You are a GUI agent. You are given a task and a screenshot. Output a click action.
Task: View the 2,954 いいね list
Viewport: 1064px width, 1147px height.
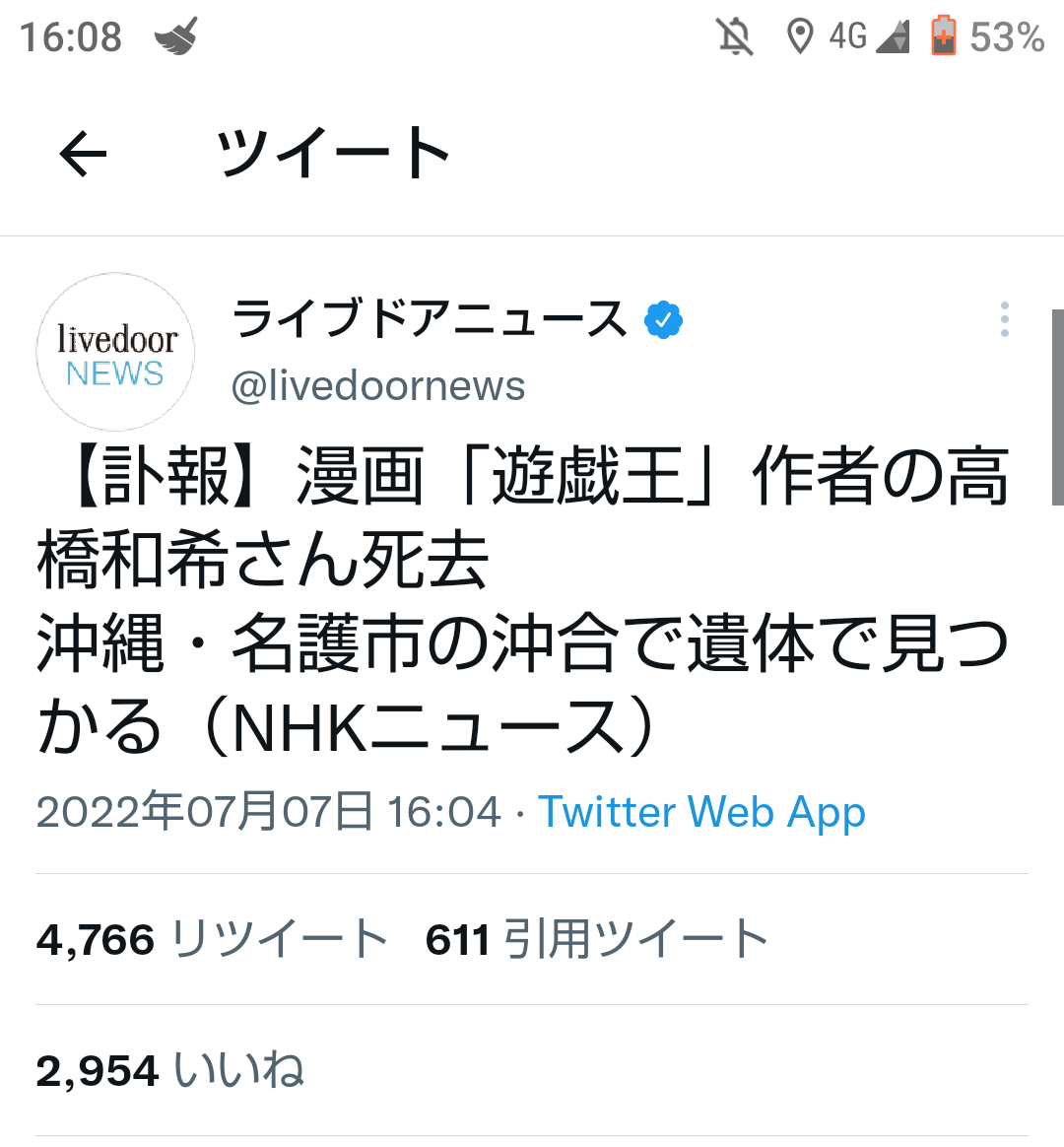(x=170, y=1070)
